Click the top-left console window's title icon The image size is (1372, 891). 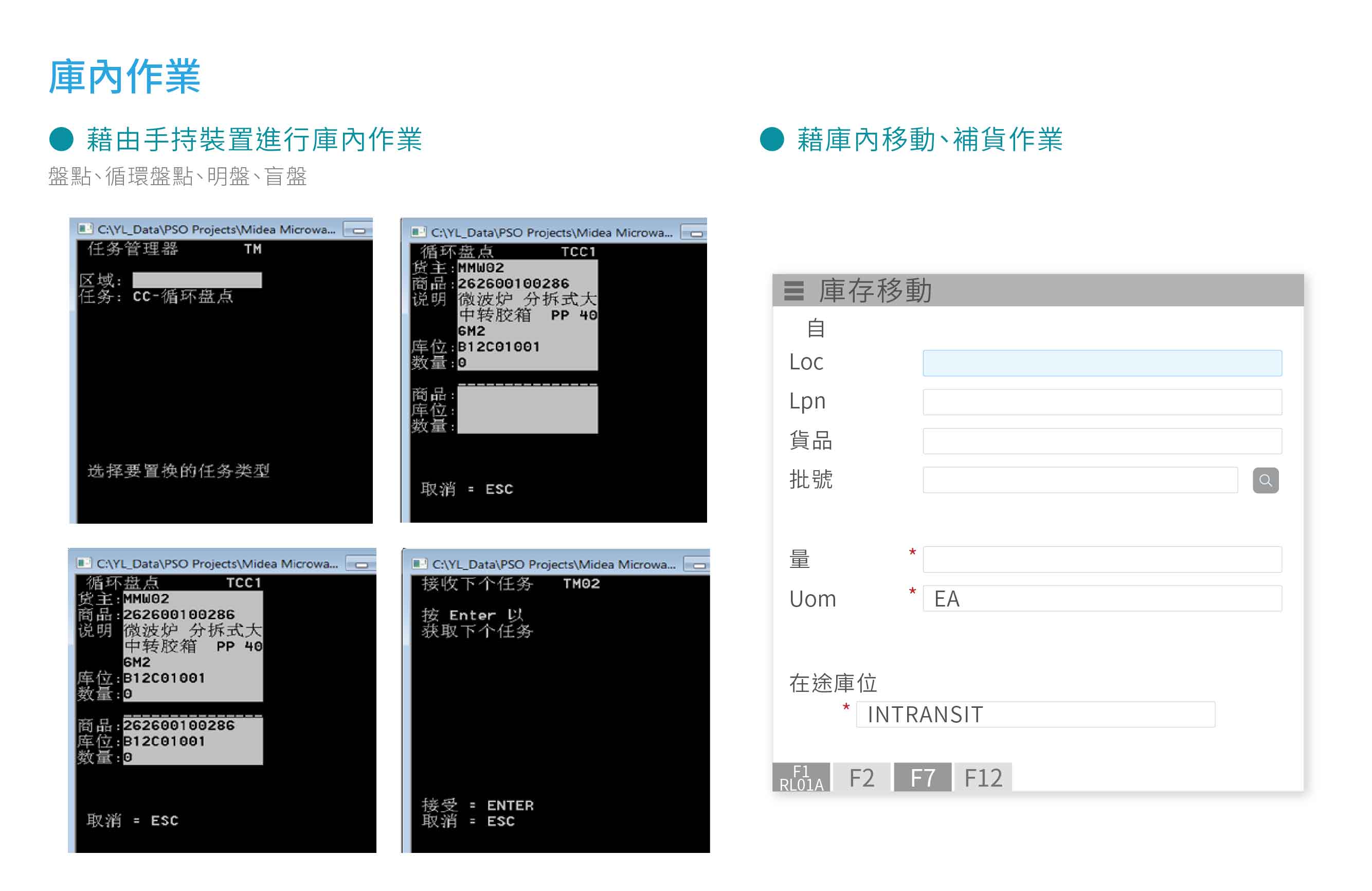85,229
